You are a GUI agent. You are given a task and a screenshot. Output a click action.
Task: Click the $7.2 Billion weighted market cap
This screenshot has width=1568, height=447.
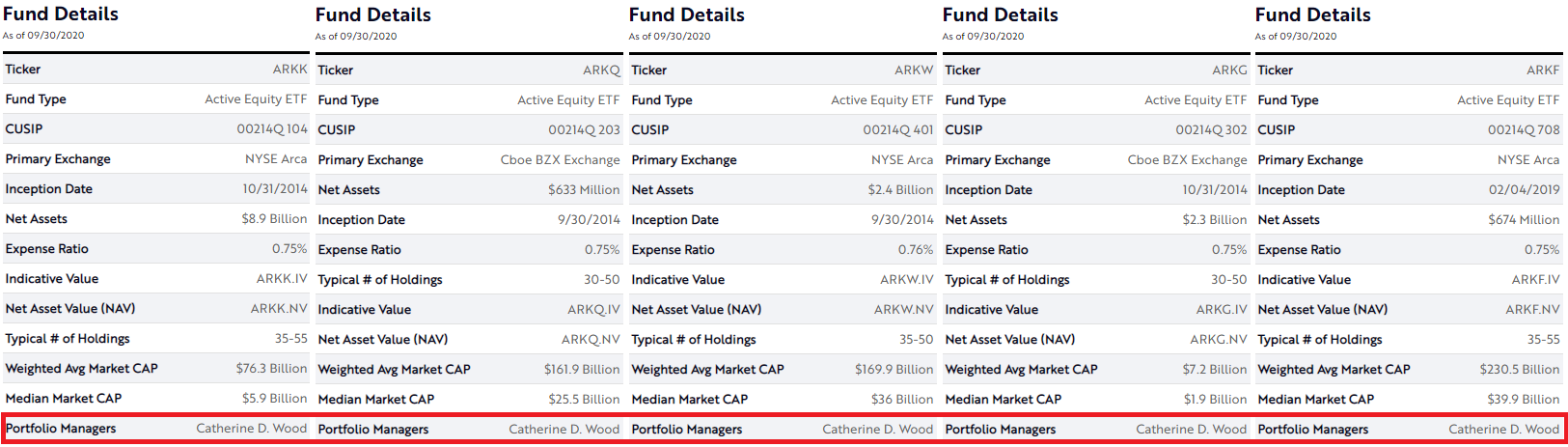(x=1215, y=370)
